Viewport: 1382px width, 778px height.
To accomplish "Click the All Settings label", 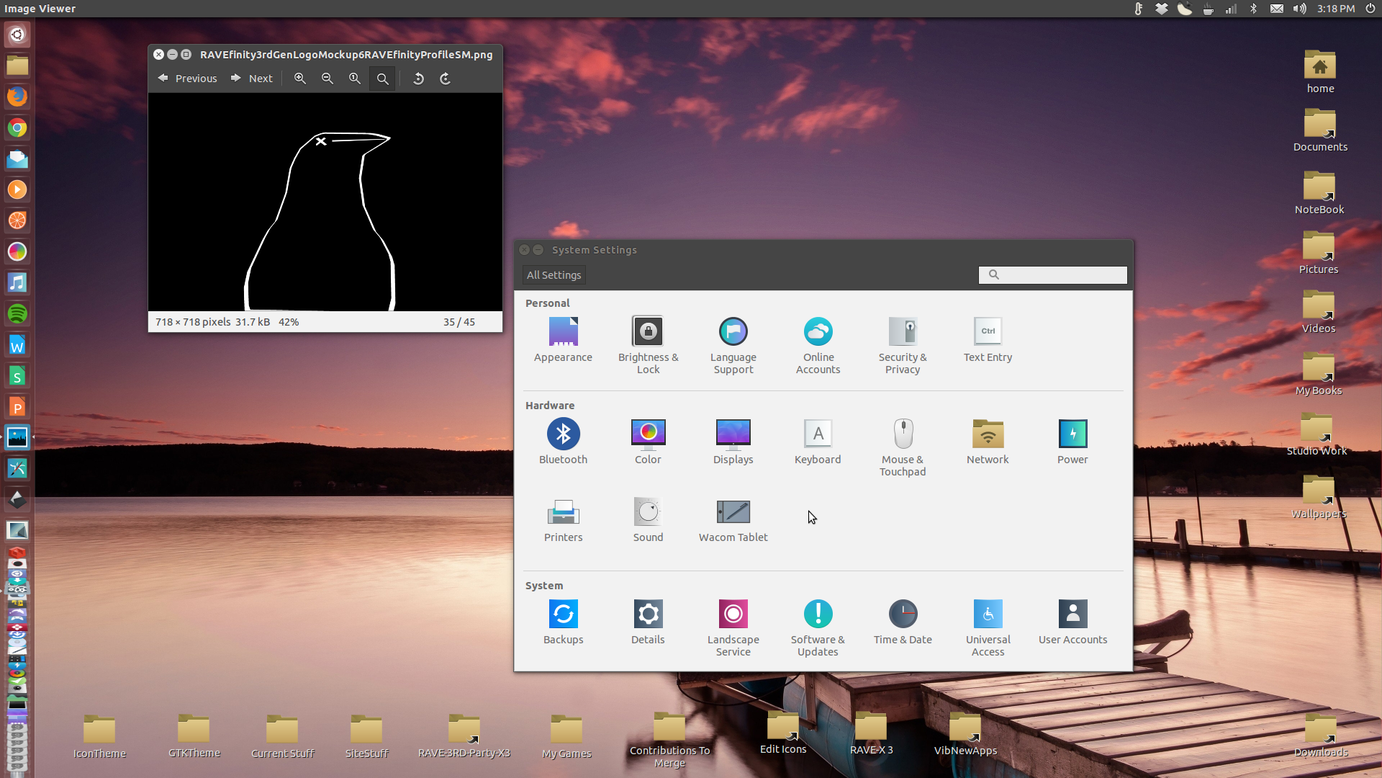I will coord(553,274).
